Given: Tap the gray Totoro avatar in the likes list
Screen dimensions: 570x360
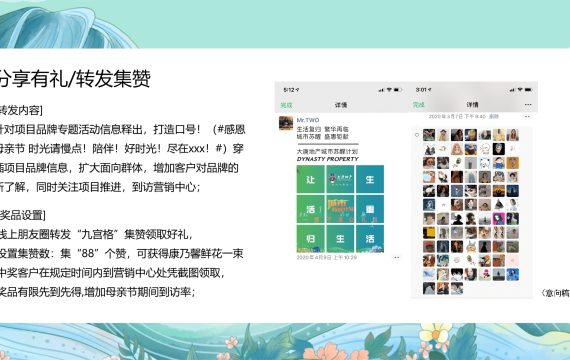Looking at the screenshot, I should pyautogui.click(x=471, y=247).
